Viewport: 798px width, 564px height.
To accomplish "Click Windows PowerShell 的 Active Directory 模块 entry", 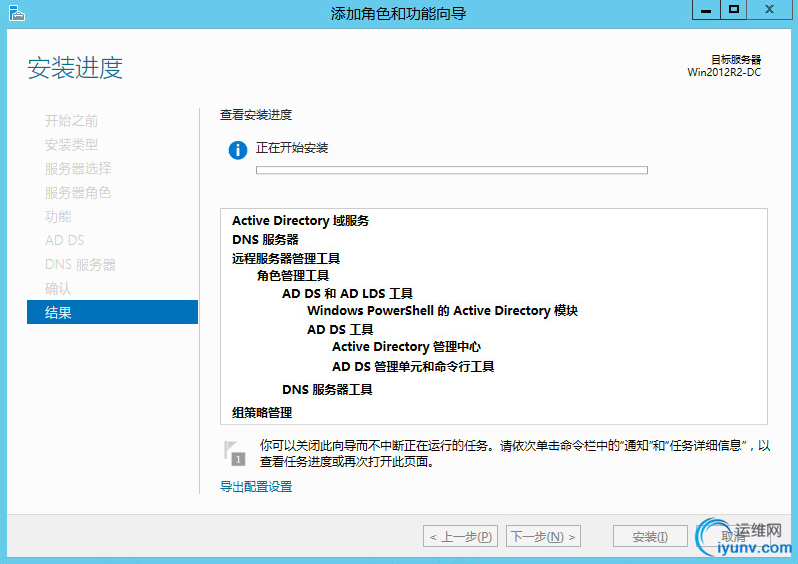I will pyautogui.click(x=442, y=311).
